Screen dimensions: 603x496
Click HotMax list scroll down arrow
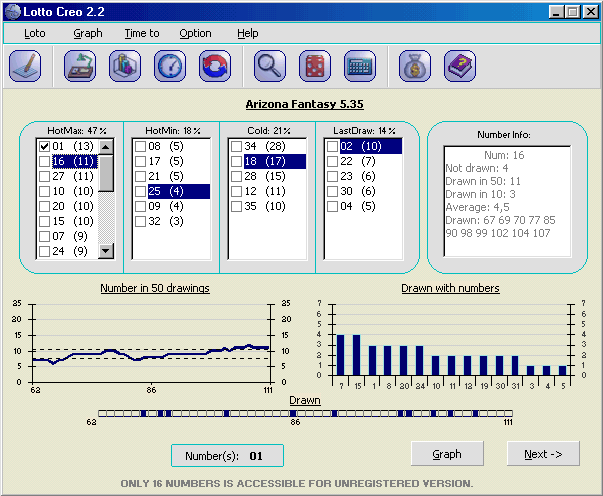[106, 251]
